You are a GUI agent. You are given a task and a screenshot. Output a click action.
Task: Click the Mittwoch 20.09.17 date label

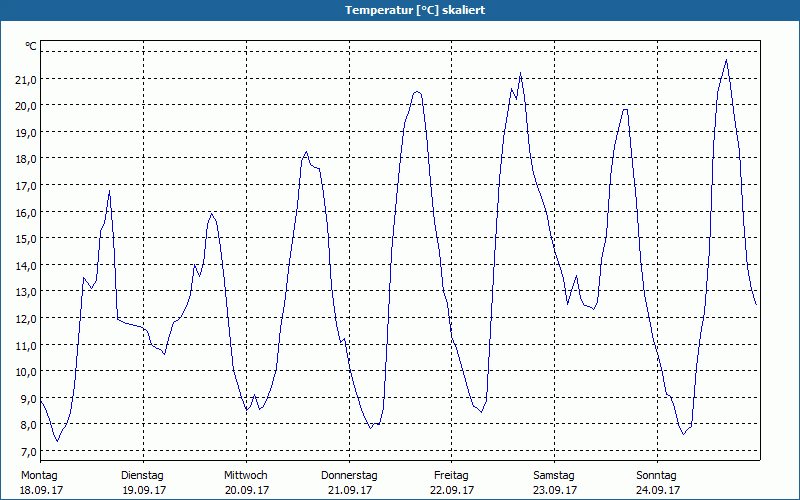(x=246, y=483)
